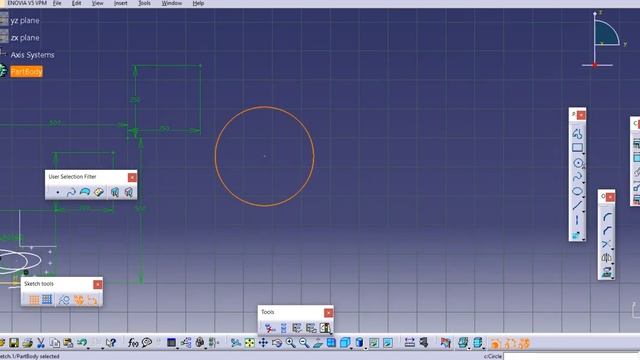
Task: Select the Line sketch tool
Action: (x=577, y=205)
